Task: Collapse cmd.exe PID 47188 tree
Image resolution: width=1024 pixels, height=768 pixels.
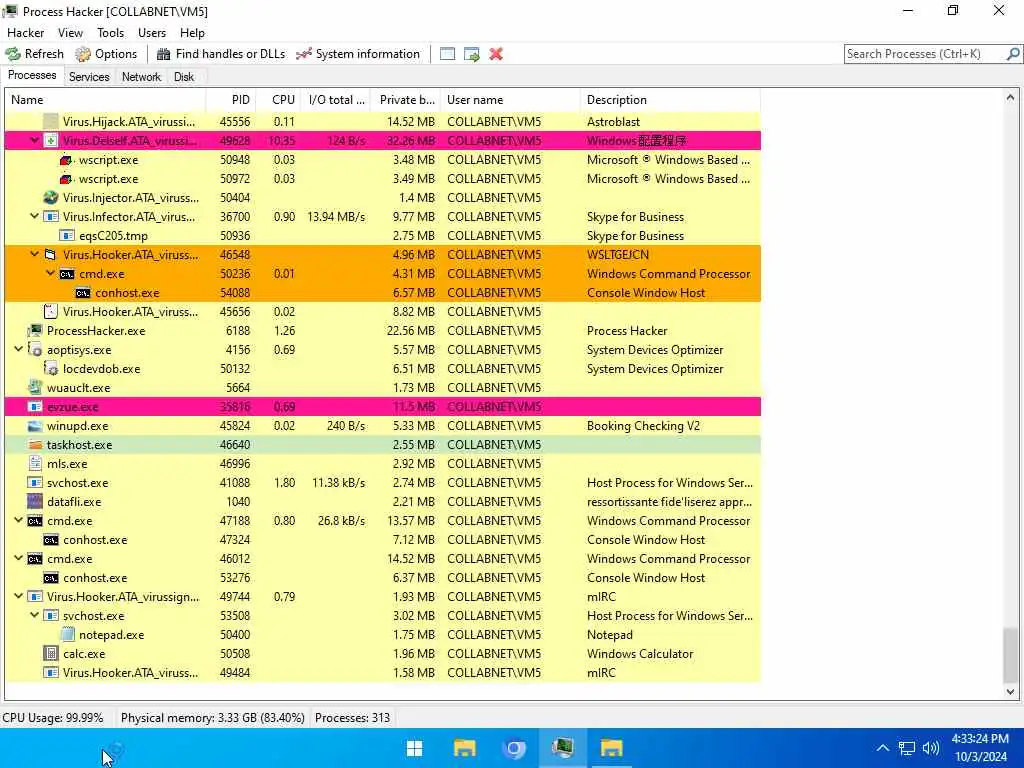Action: (x=18, y=520)
